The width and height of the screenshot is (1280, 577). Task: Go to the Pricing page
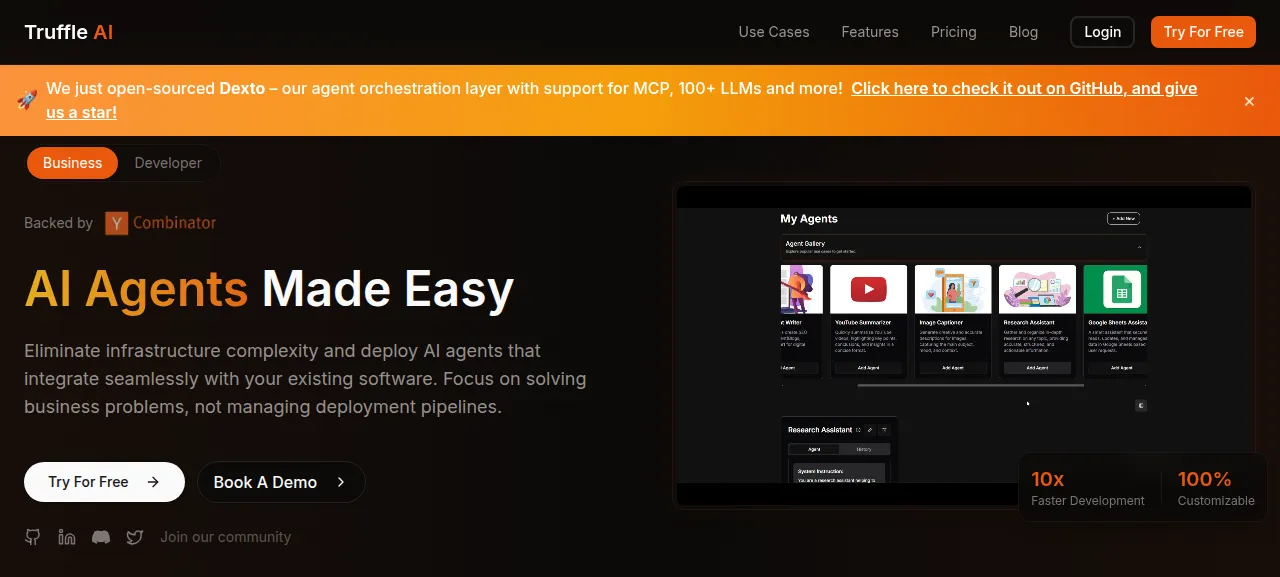(954, 32)
